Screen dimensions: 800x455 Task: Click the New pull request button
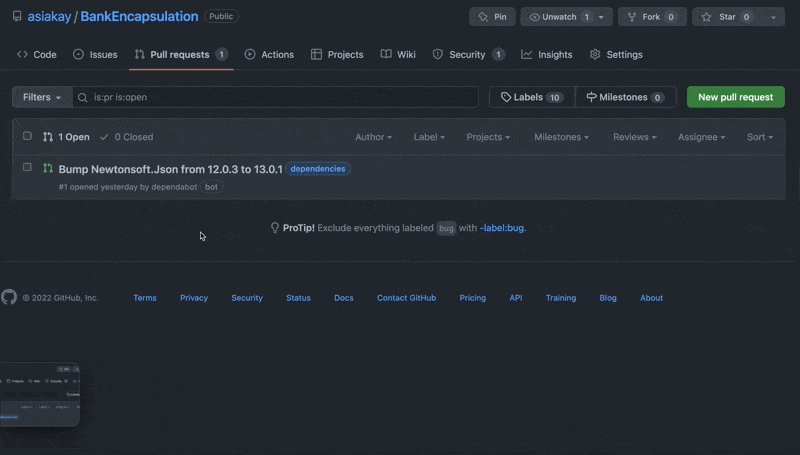(x=735, y=97)
